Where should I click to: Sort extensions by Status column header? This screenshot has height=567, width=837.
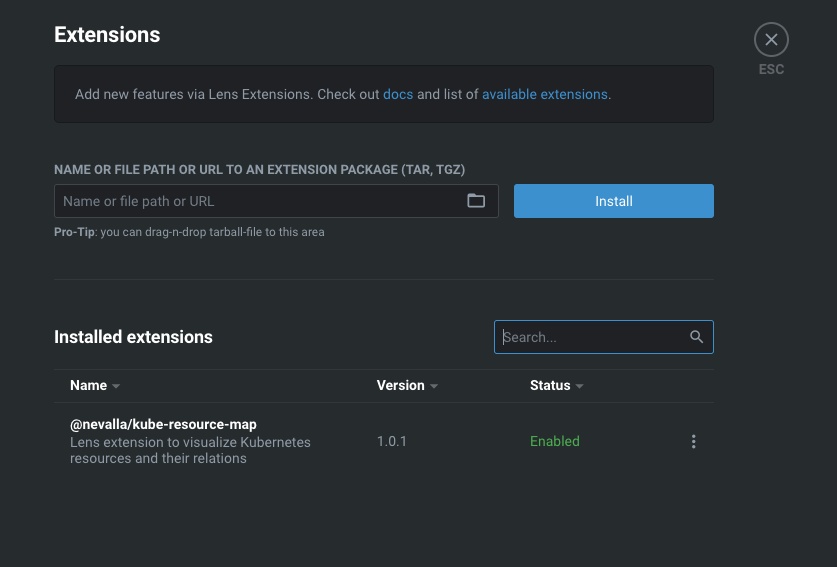pos(550,385)
